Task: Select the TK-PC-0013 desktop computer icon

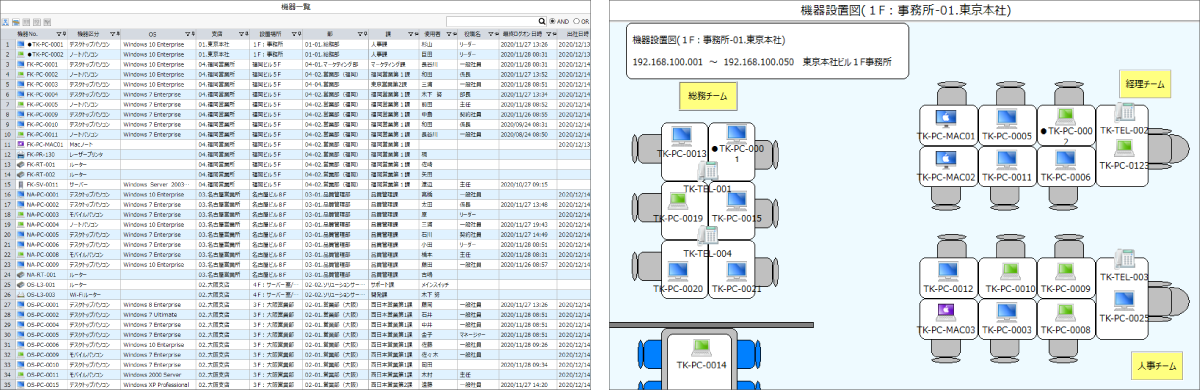Action: pos(681,136)
